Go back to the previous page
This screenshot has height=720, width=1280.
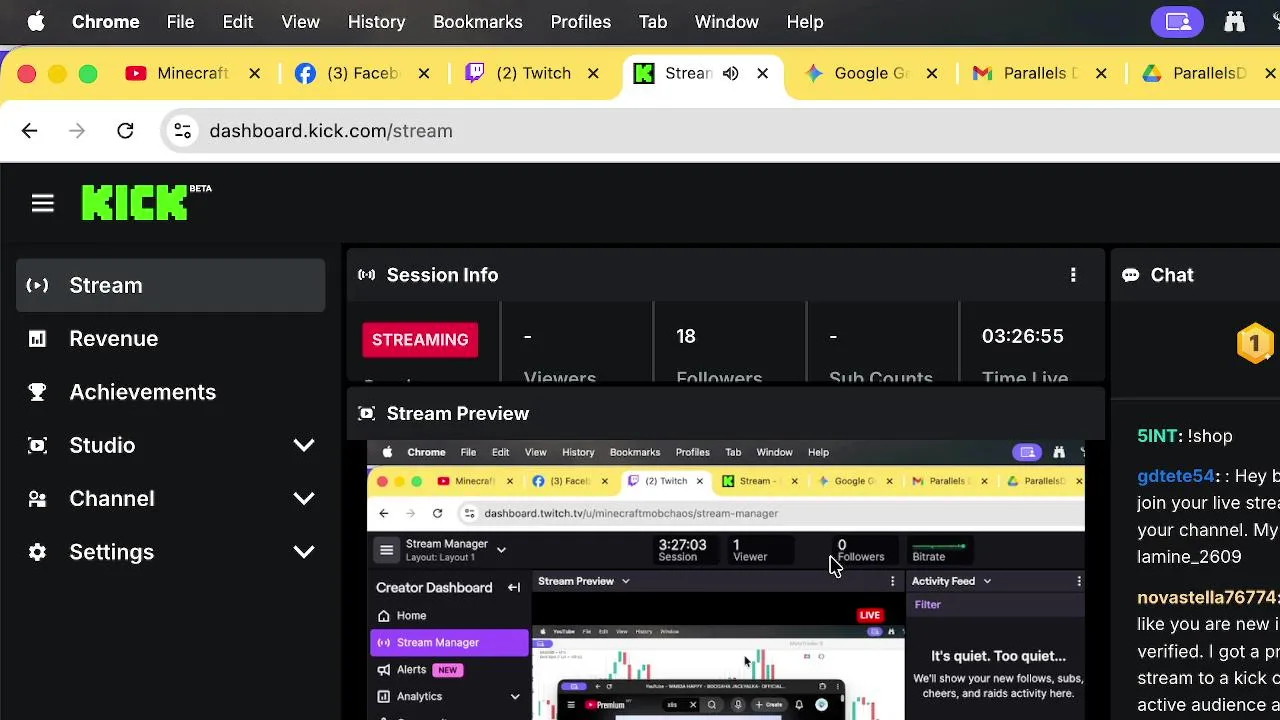[29, 131]
